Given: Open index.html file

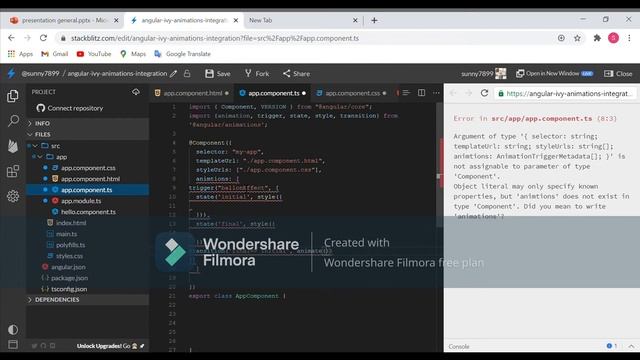Looking at the screenshot, I should point(71,223).
